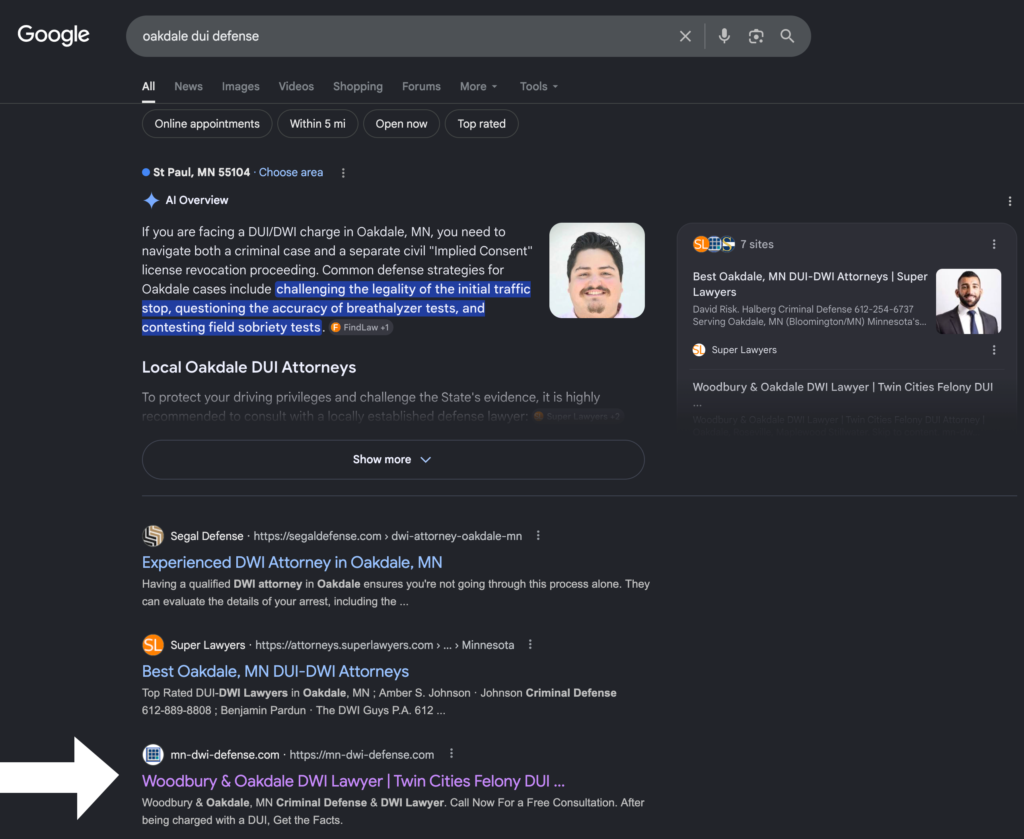Expand AI Overview with Show more
The width and height of the screenshot is (1024, 839).
tap(393, 460)
